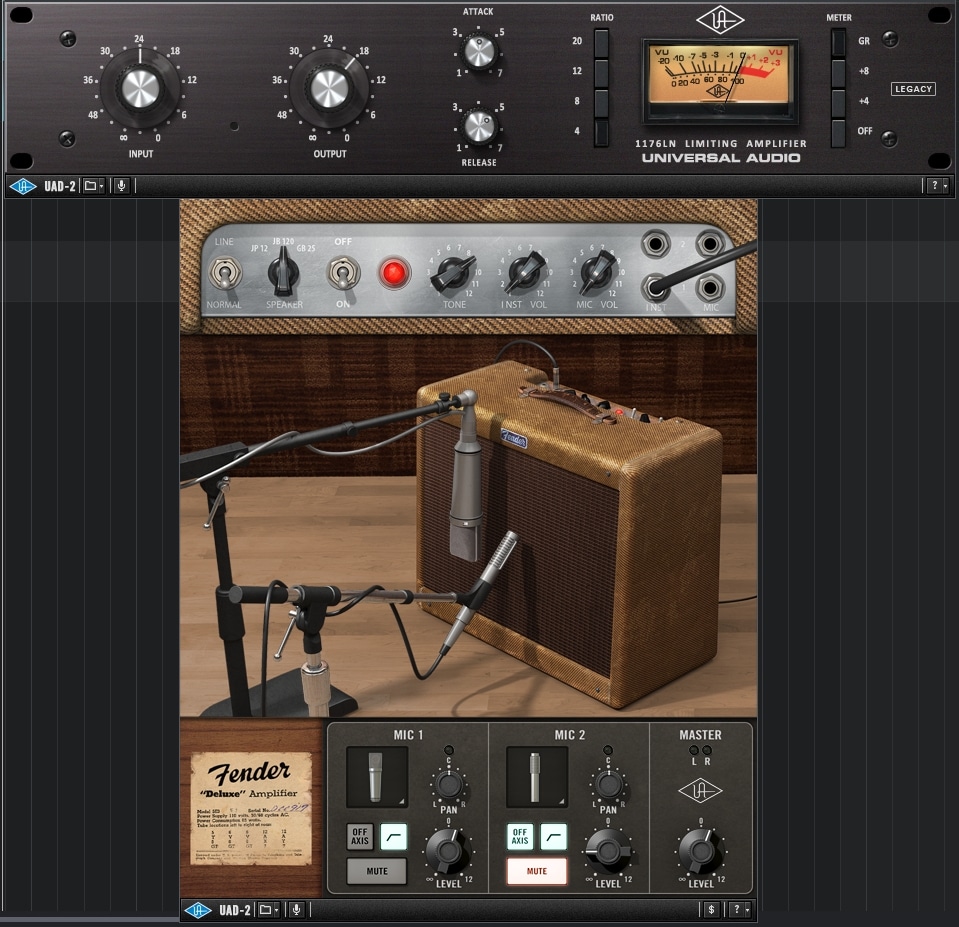The width and height of the screenshot is (959, 927).
Task: Open MIC 1 microphone selector thumbnail
Action: click(x=377, y=777)
